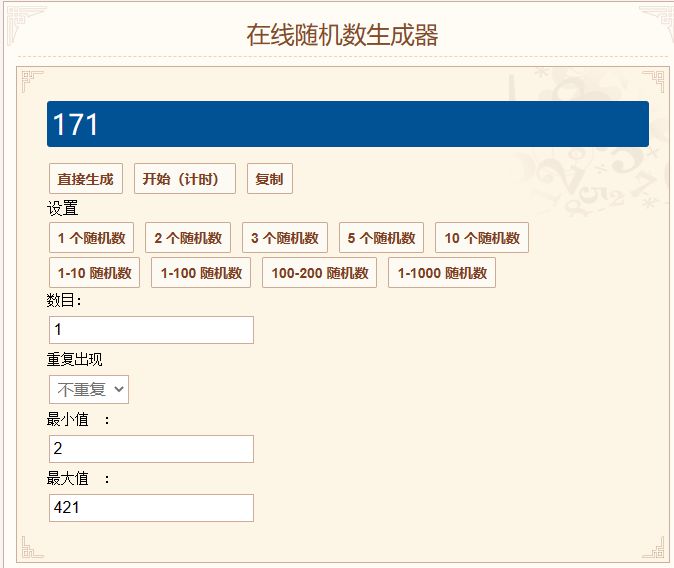Apply the 100-200 随机数 range preset

320,273
